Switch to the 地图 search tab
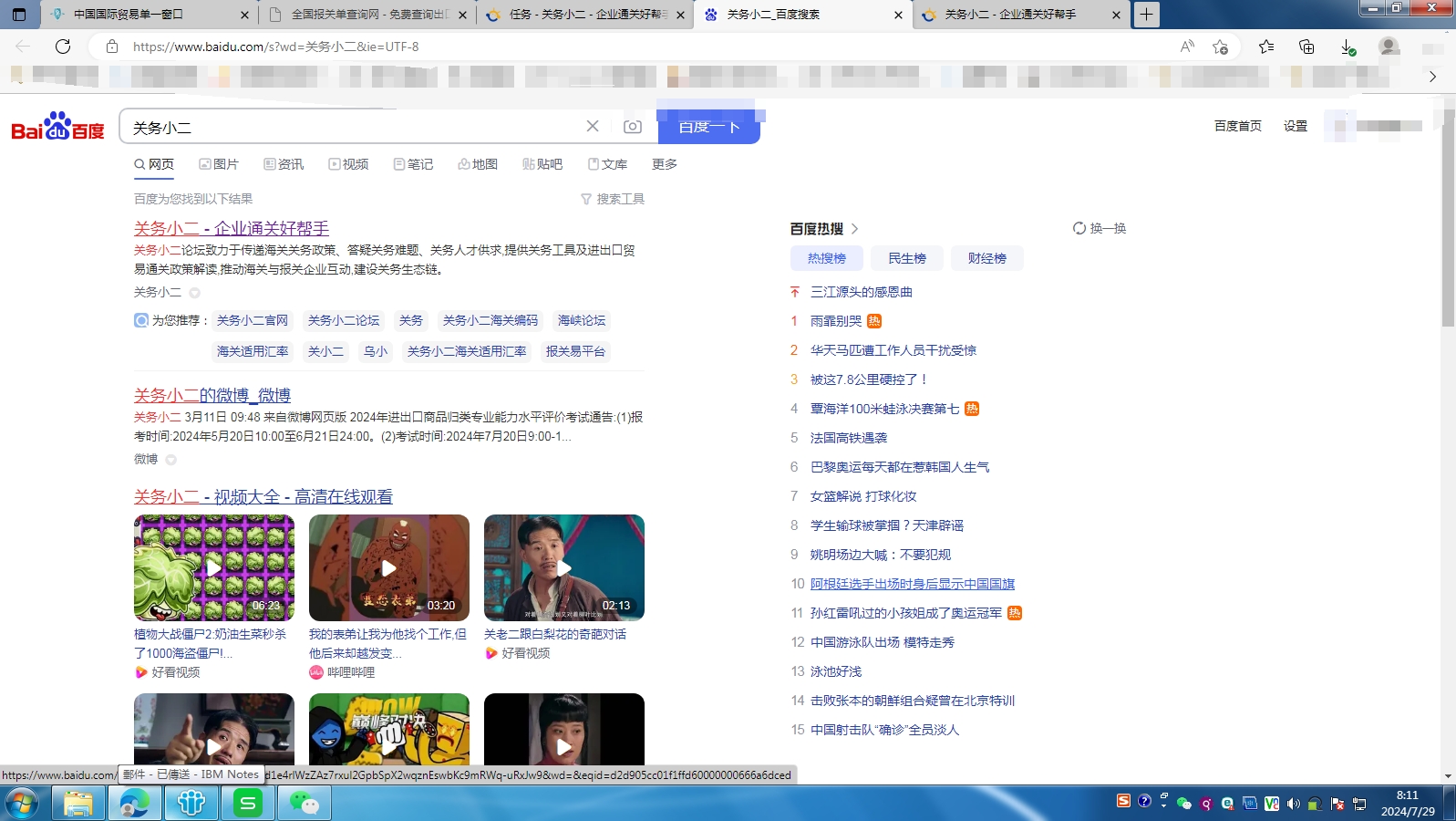The height and width of the screenshot is (821, 1456). coord(479,164)
